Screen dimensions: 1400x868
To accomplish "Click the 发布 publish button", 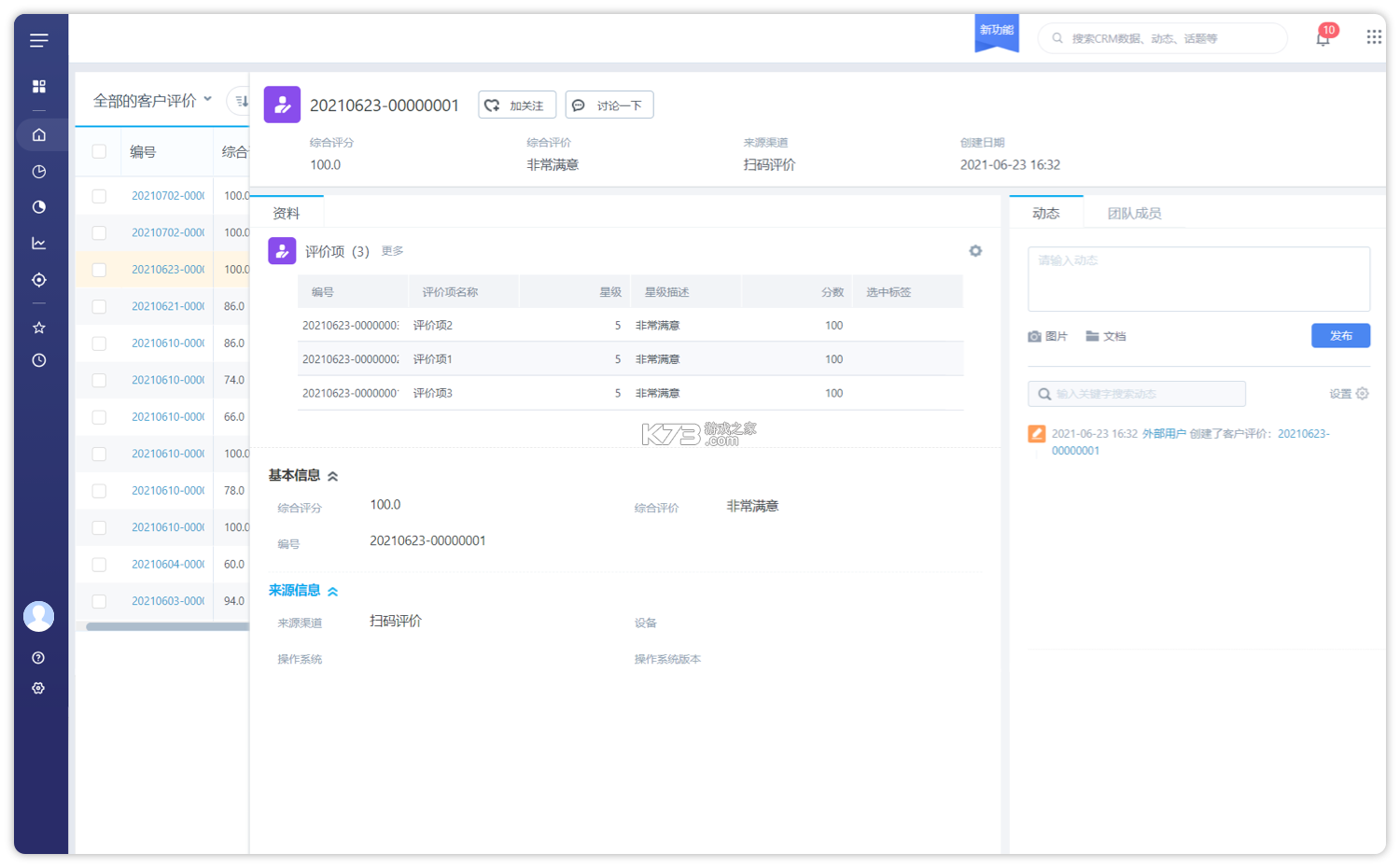I will pos(1340,335).
